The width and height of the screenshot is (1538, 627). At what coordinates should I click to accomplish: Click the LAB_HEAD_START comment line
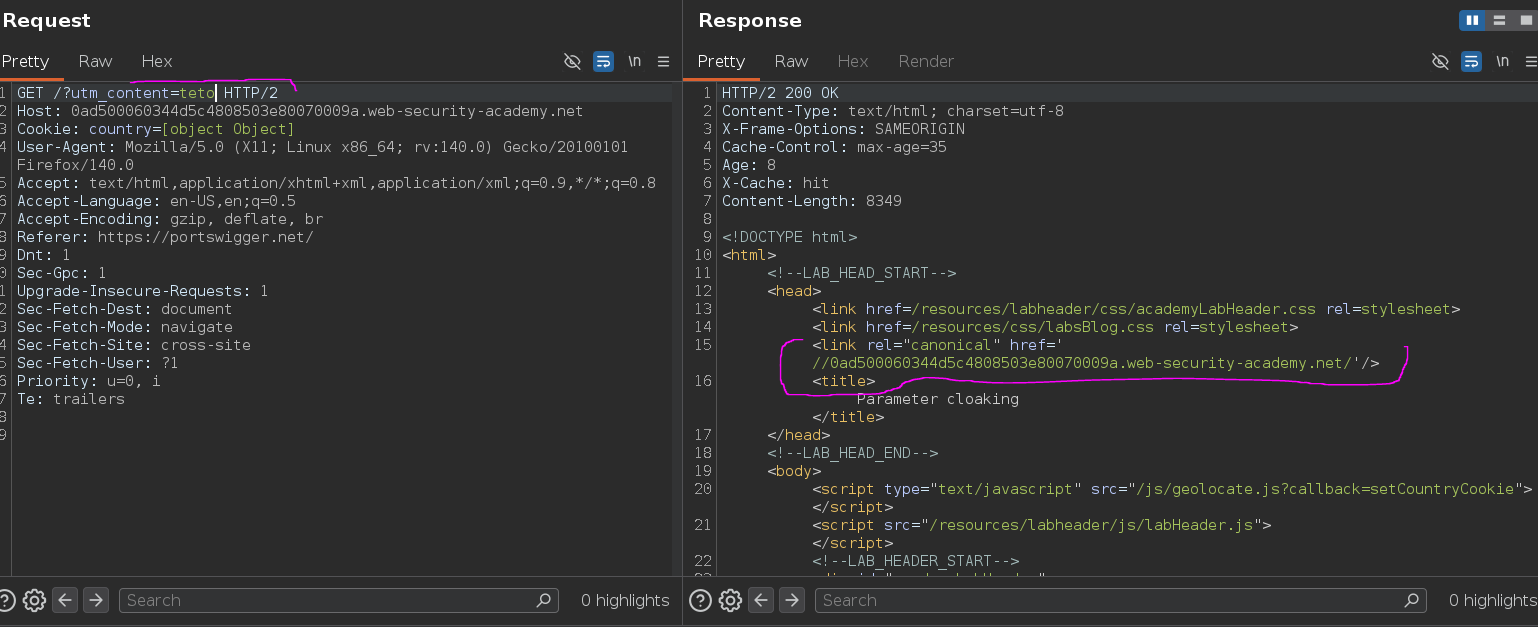(862, 273)
